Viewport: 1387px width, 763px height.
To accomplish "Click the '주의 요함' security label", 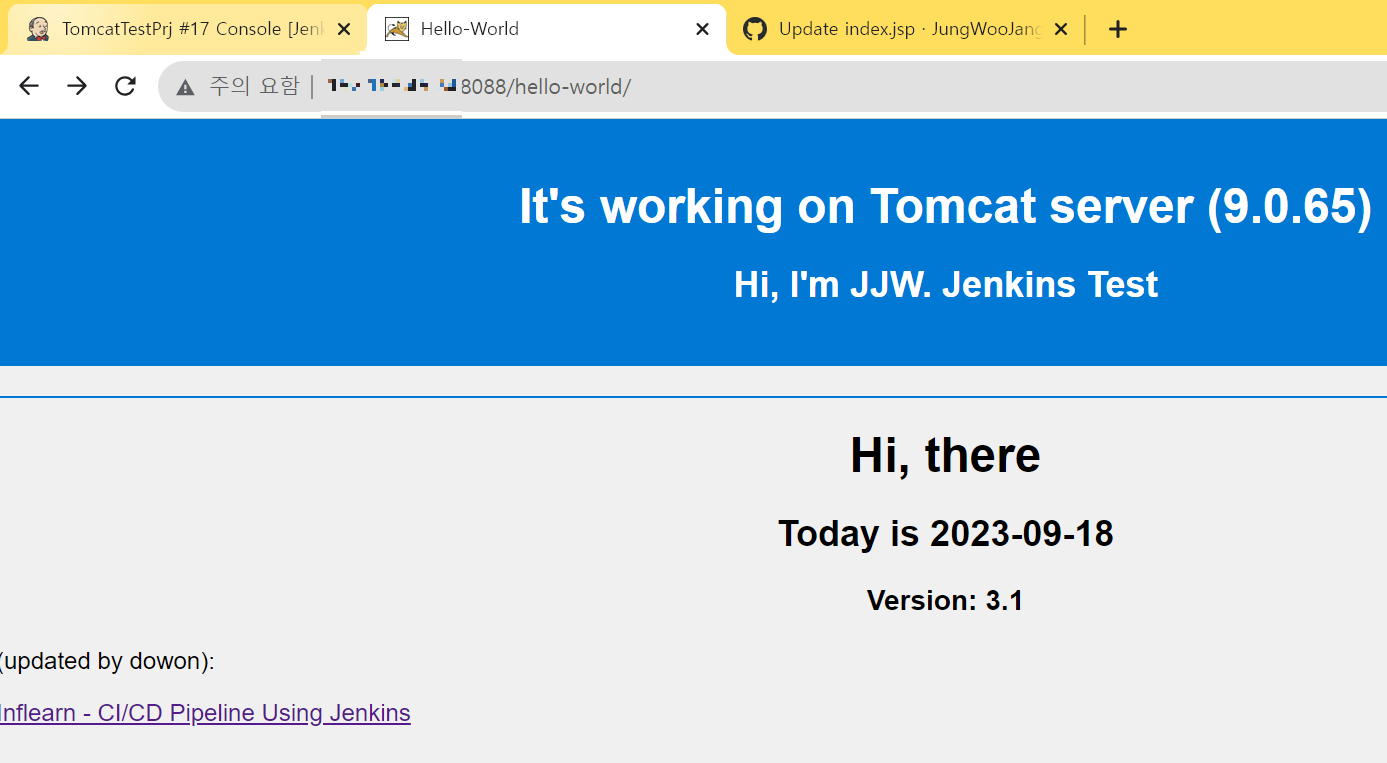I will coord(254,86).
